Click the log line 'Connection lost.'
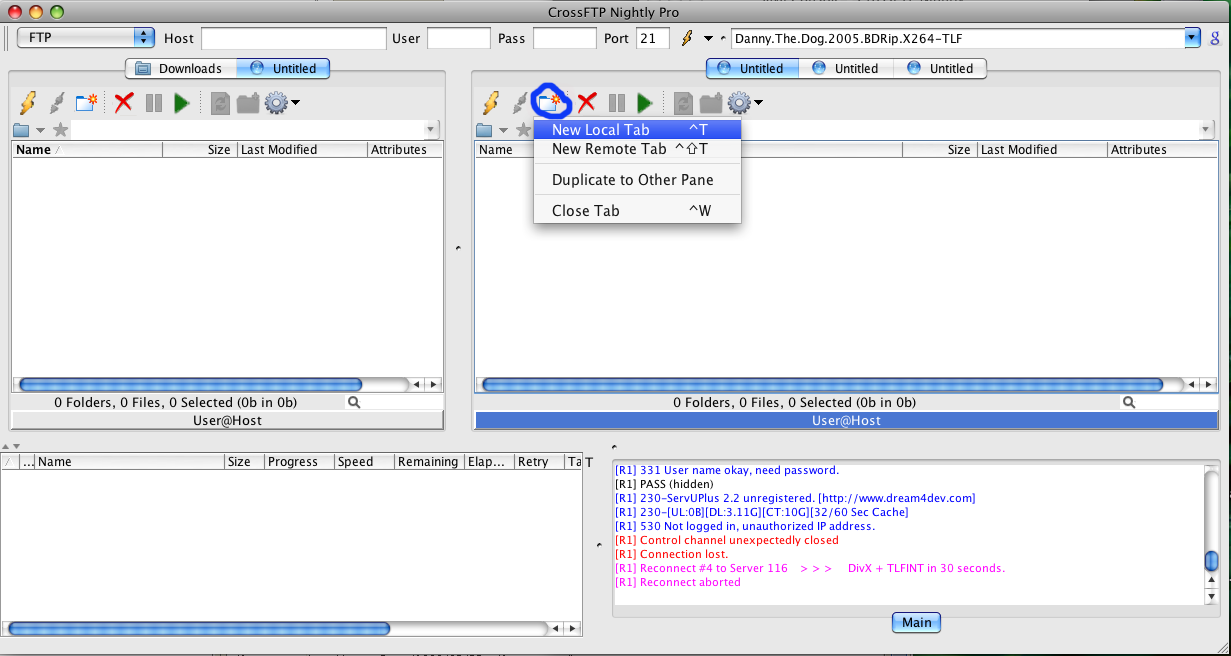This screenshot has height=656, width=1231. (x=672, y=554)
